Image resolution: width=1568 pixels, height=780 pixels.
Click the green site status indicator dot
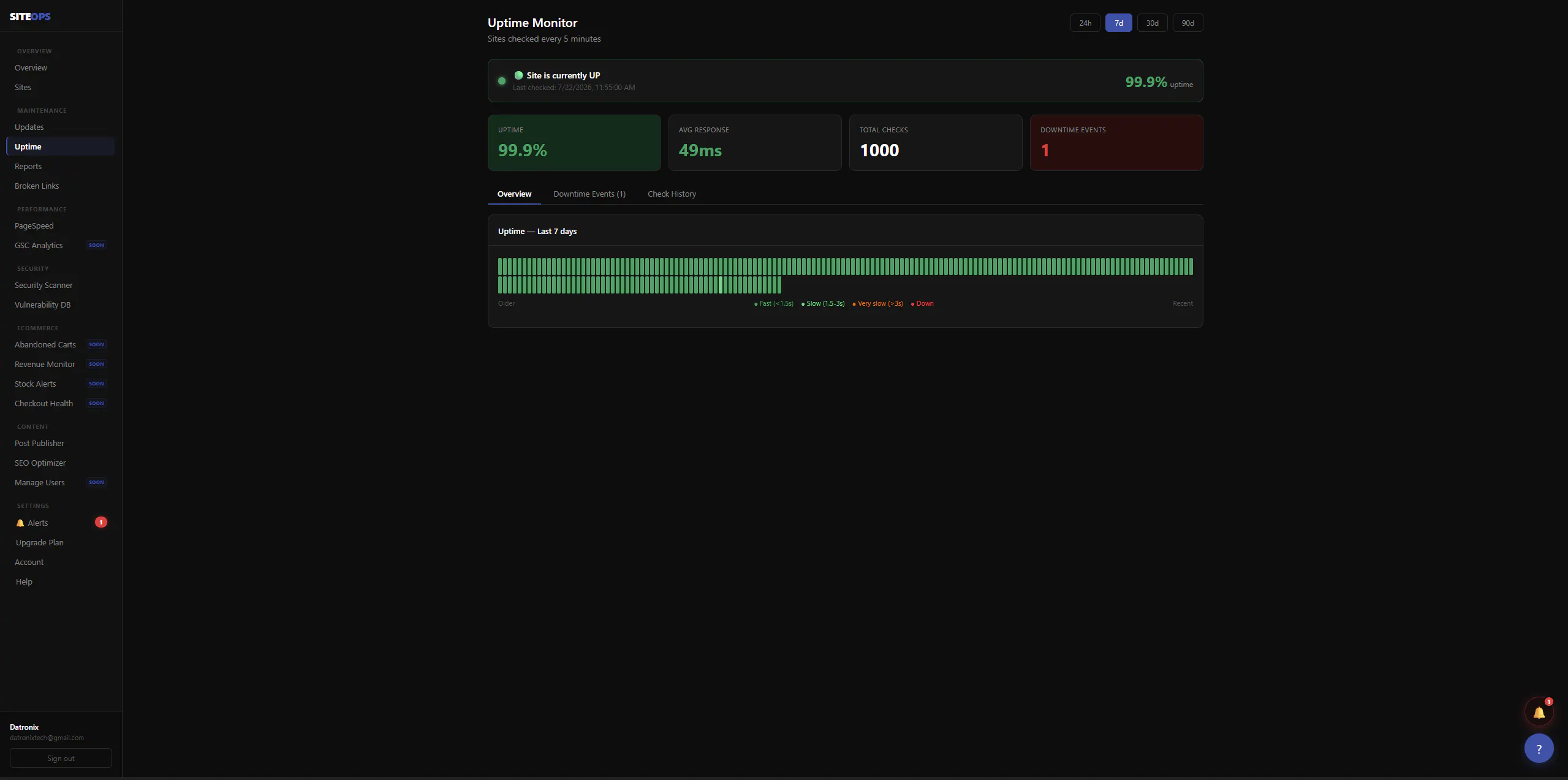pyautogui.click(x=502, y=81)
